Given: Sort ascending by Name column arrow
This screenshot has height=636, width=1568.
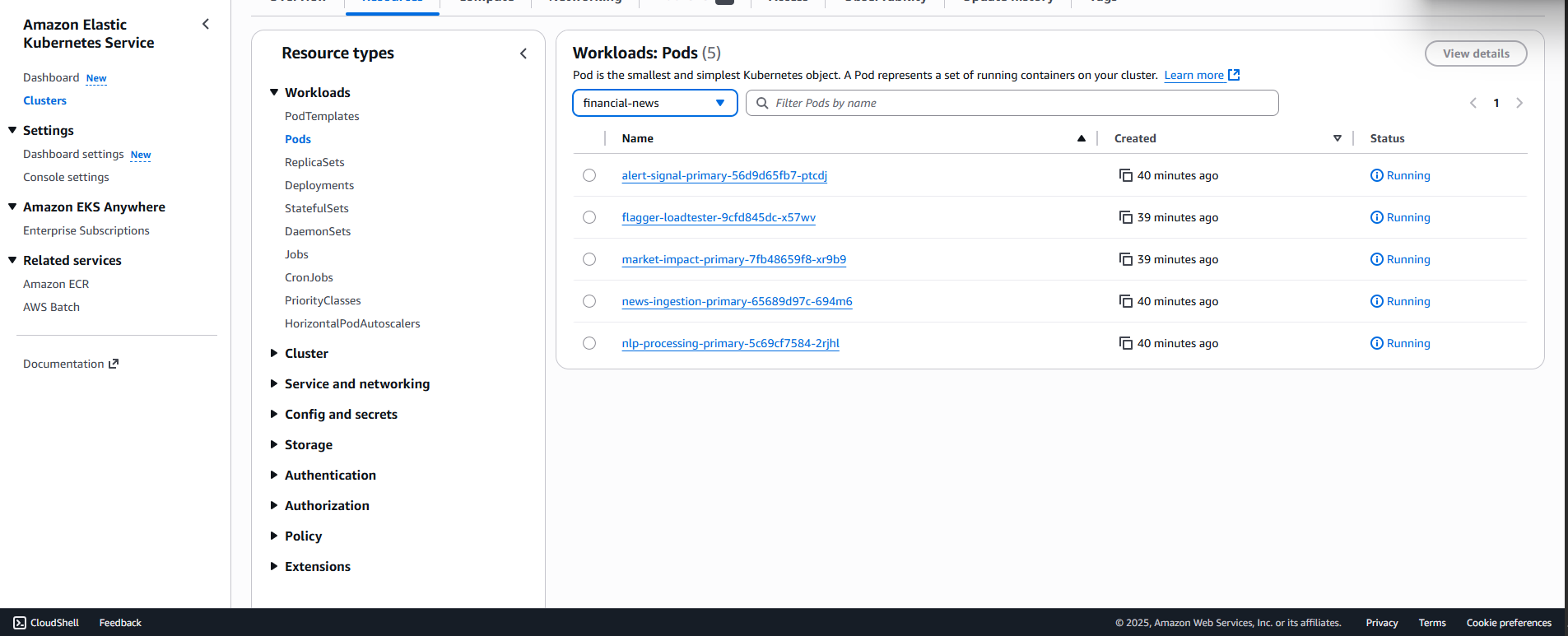Looking at the screenshot, I should (x=1082, y=138).
